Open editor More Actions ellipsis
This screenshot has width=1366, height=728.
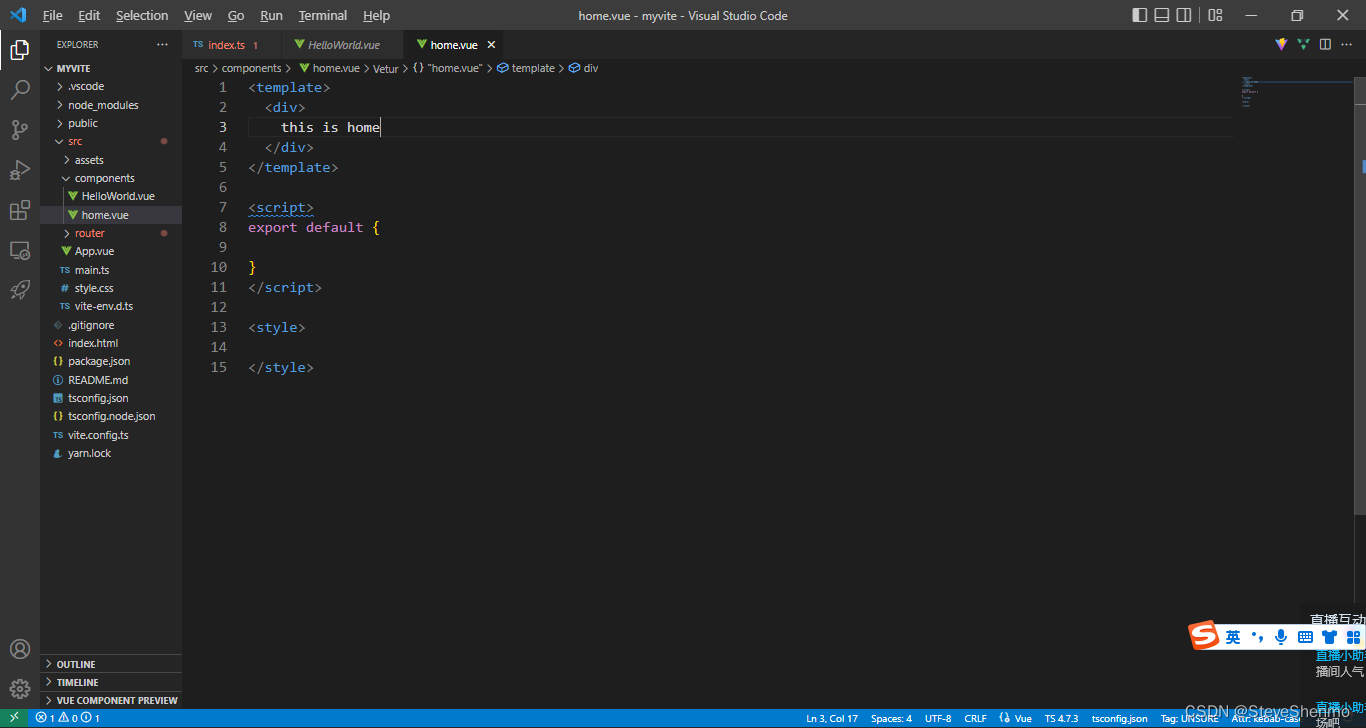pos(1347,44)
